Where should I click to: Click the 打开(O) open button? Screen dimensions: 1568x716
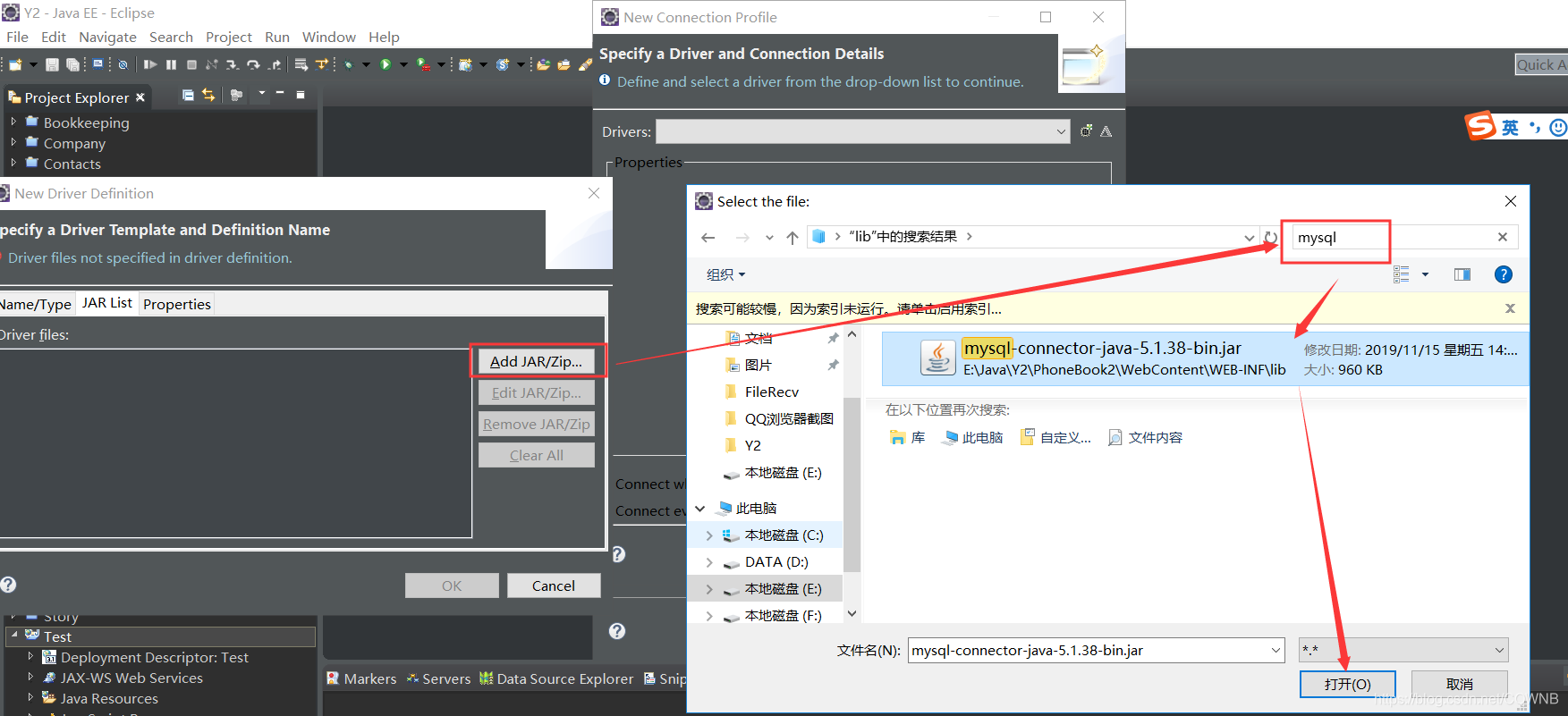pyautogui.click(x=1347, y=684)
